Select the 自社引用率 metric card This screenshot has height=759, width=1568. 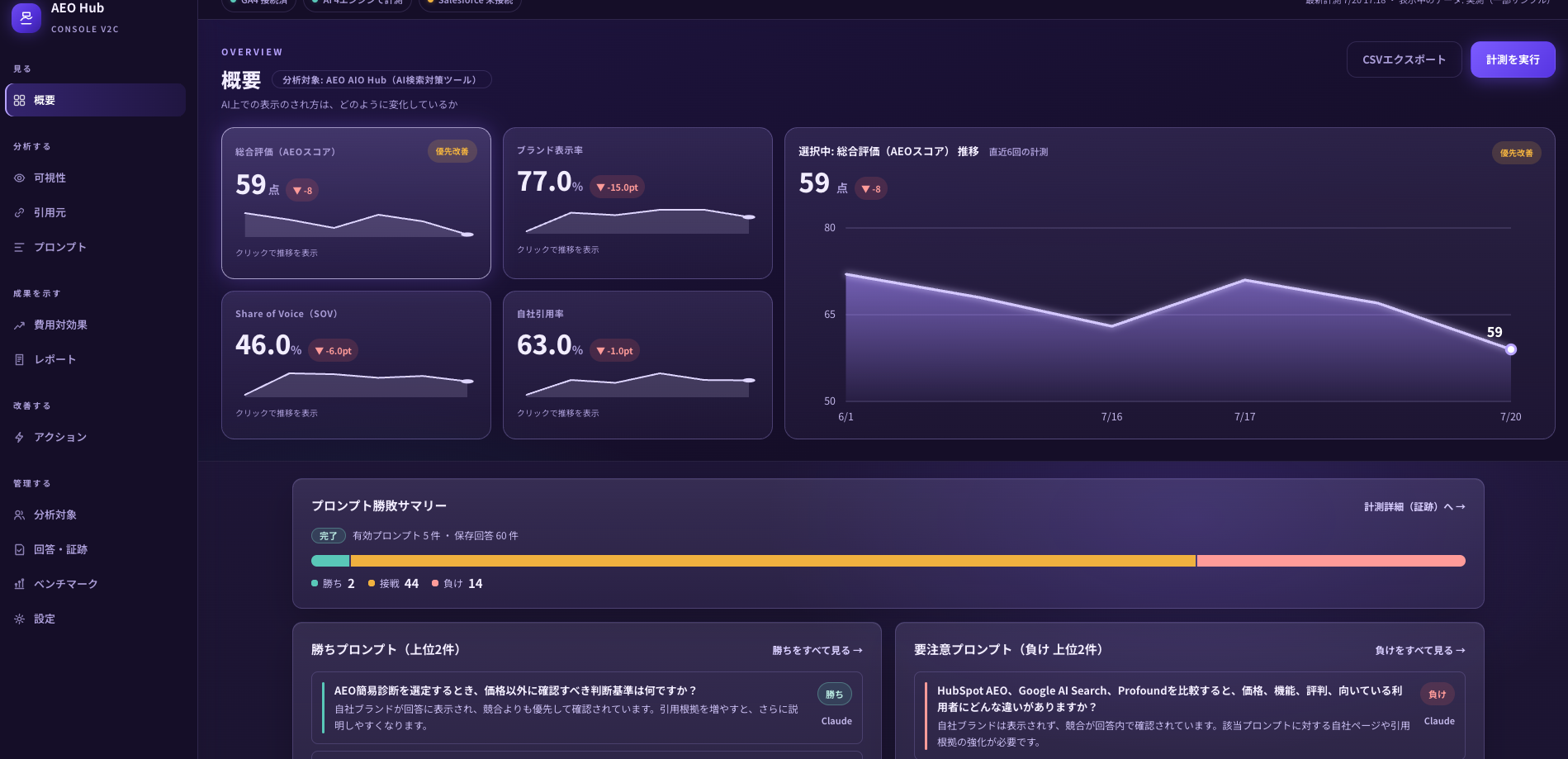637,365
